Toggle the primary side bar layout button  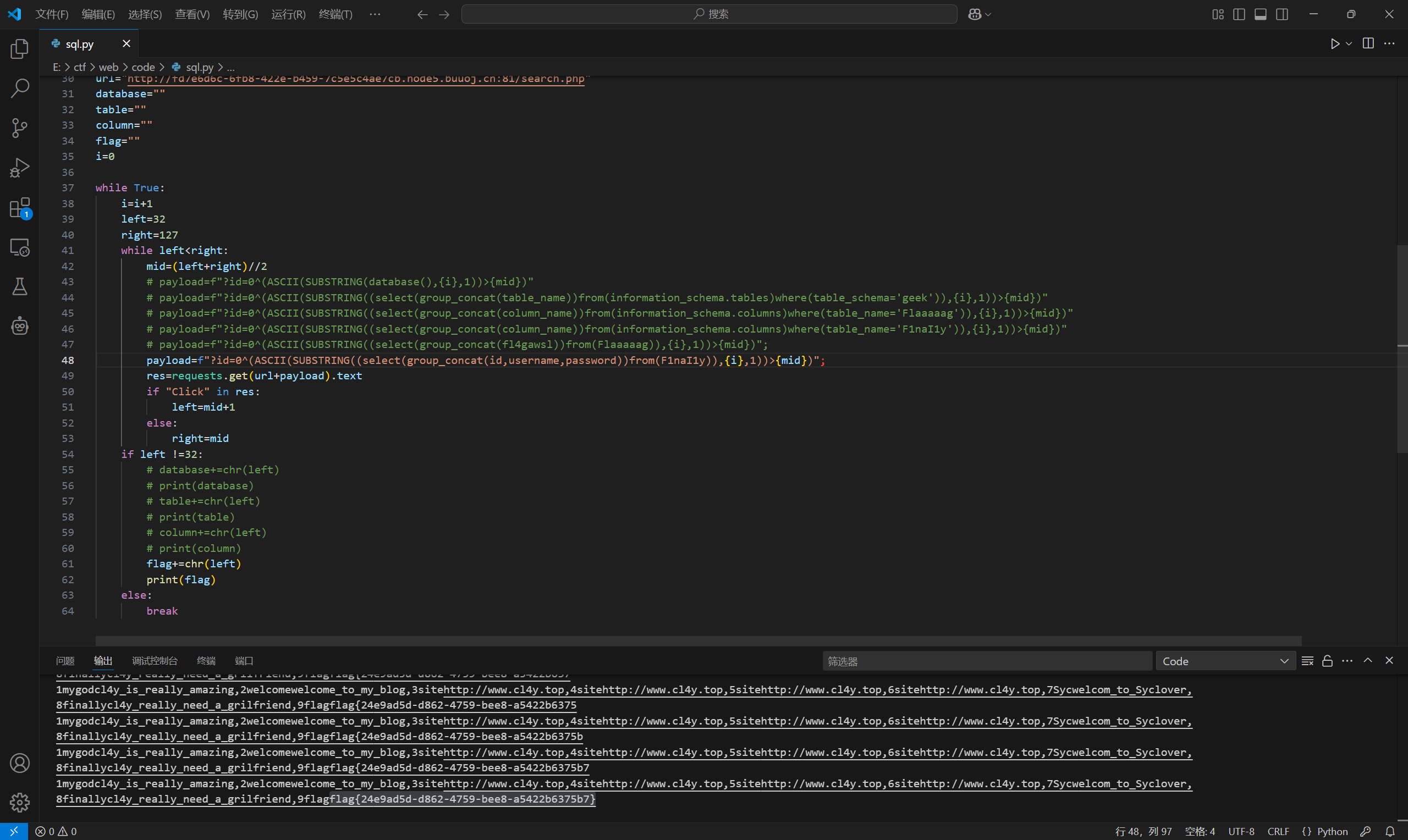tap(1239, 14)
